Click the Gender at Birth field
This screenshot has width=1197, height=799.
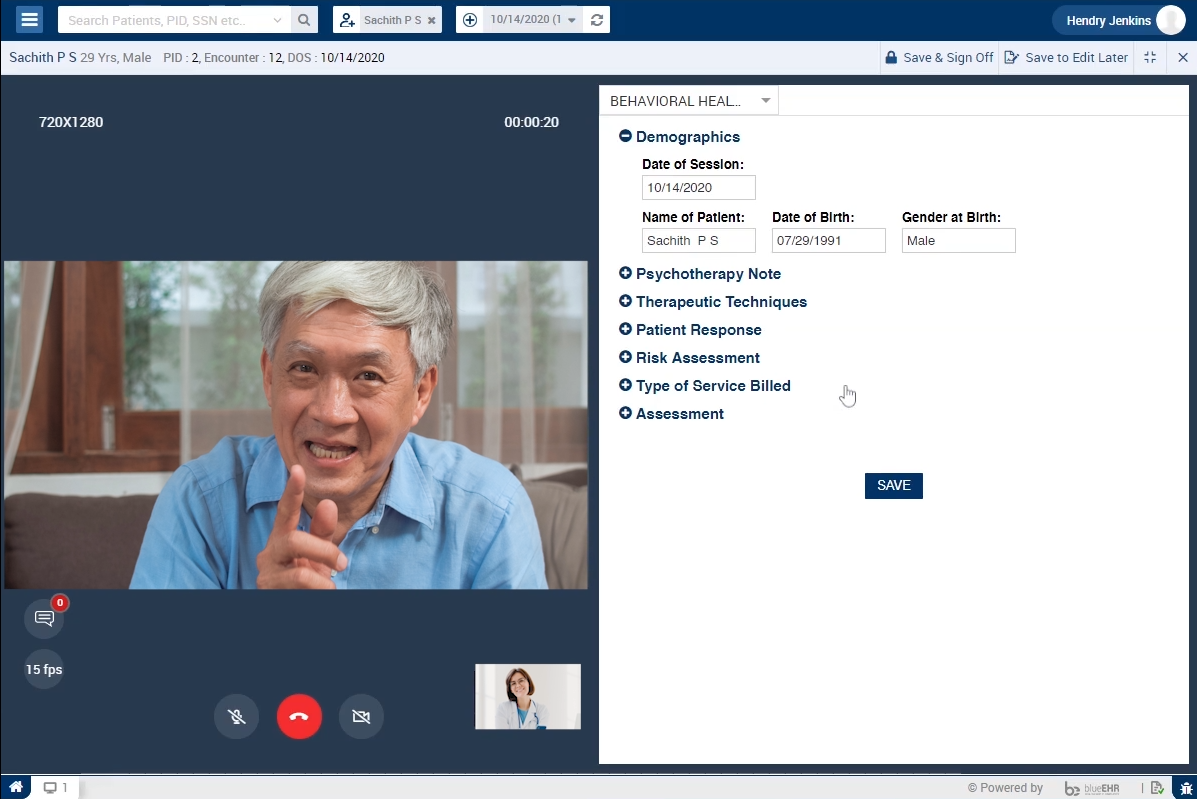(x=958, y=240)
